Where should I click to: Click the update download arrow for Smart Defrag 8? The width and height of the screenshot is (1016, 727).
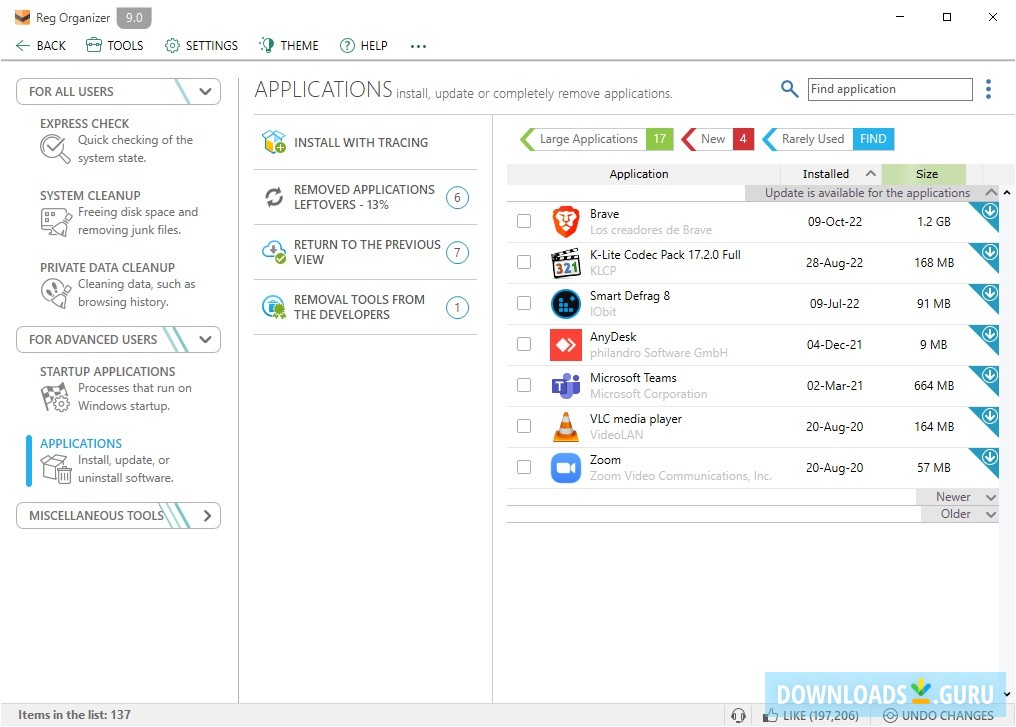(x=989, y=293)
